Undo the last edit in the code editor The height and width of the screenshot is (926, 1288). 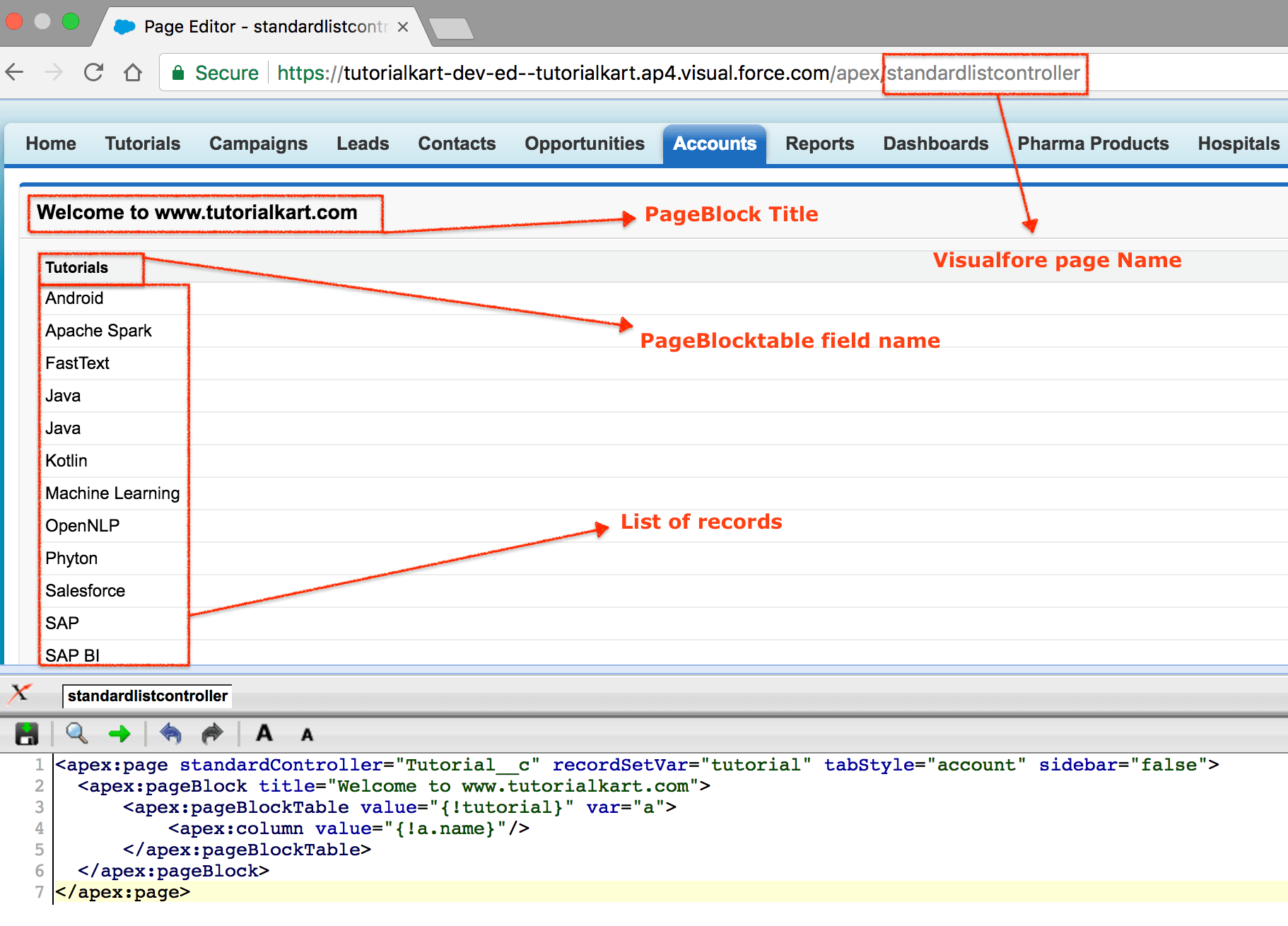point(171,734)
